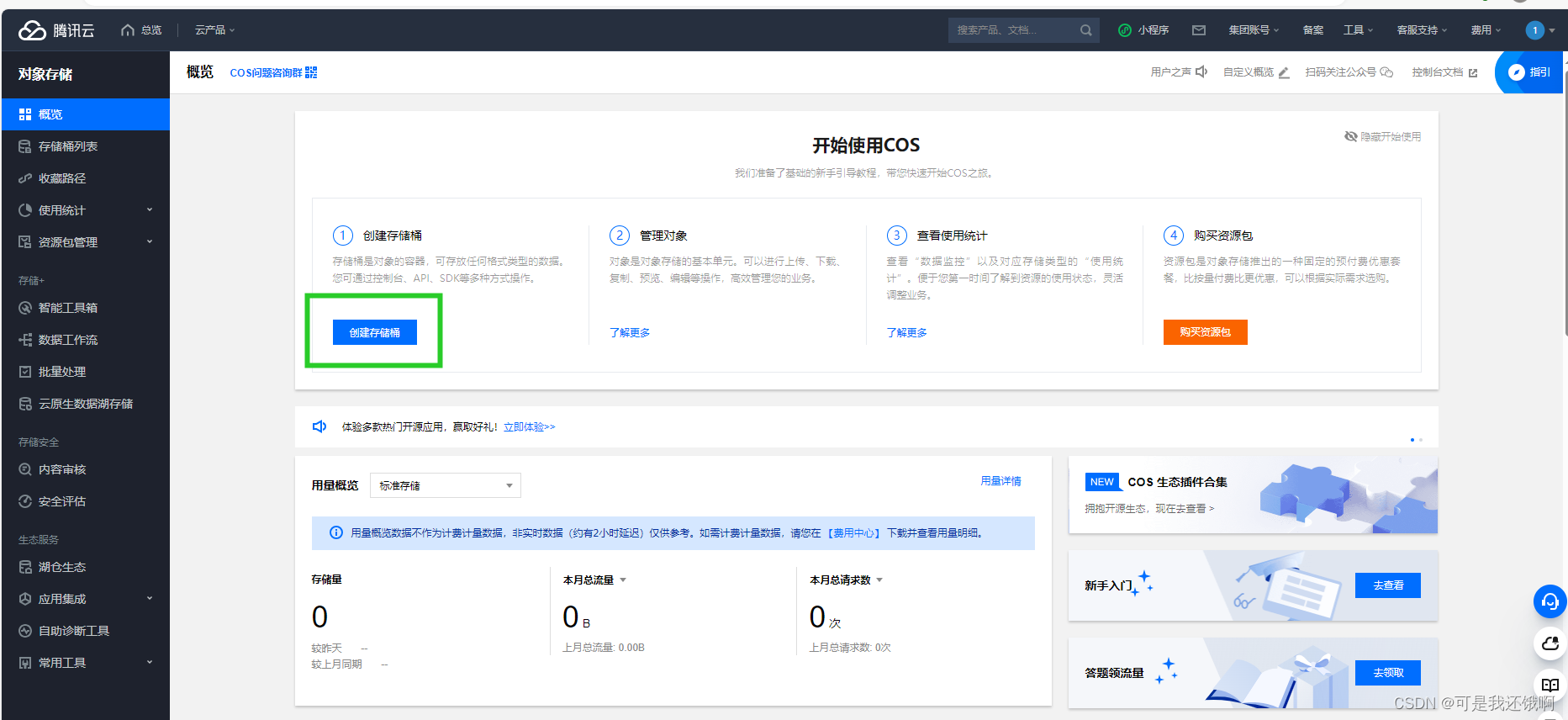The width and height of the screenshot is (1568, 720).
Task: Click the 立即体验>> link
Action: coord(530,427)
